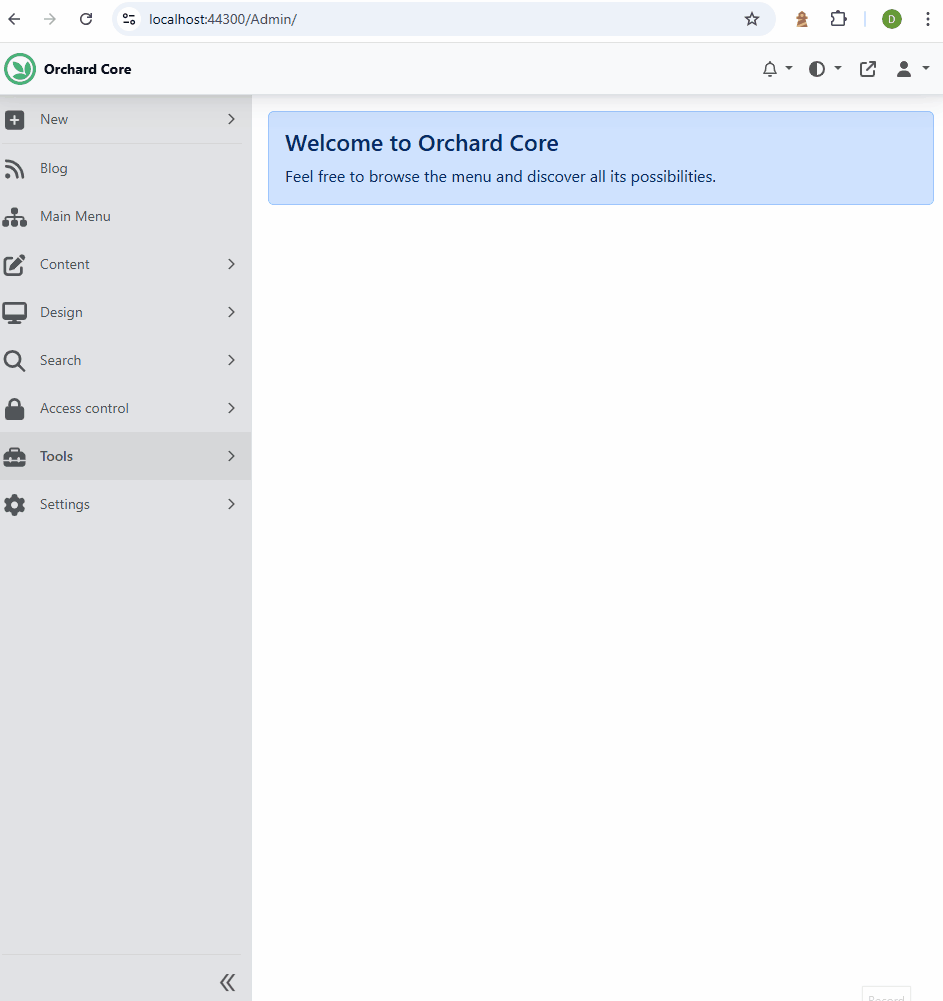Select the Content menu label
This screenshot has height=1001, width=943.
[x=64, y=264]
